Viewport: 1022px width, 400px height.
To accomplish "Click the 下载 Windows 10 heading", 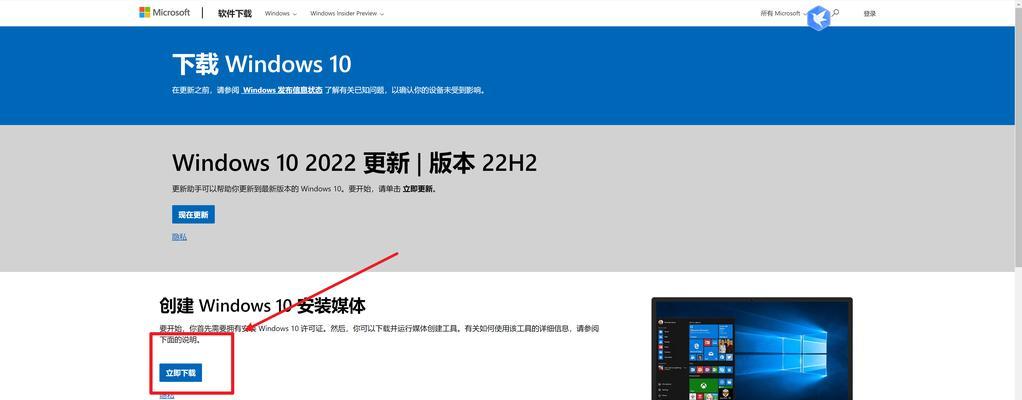I will pos(261,64).
